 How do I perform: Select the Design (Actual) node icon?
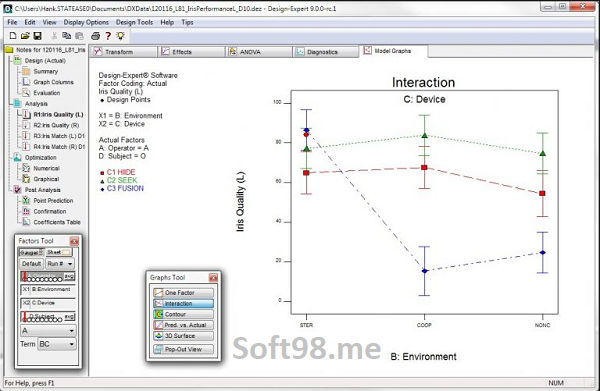click(18, 60)
